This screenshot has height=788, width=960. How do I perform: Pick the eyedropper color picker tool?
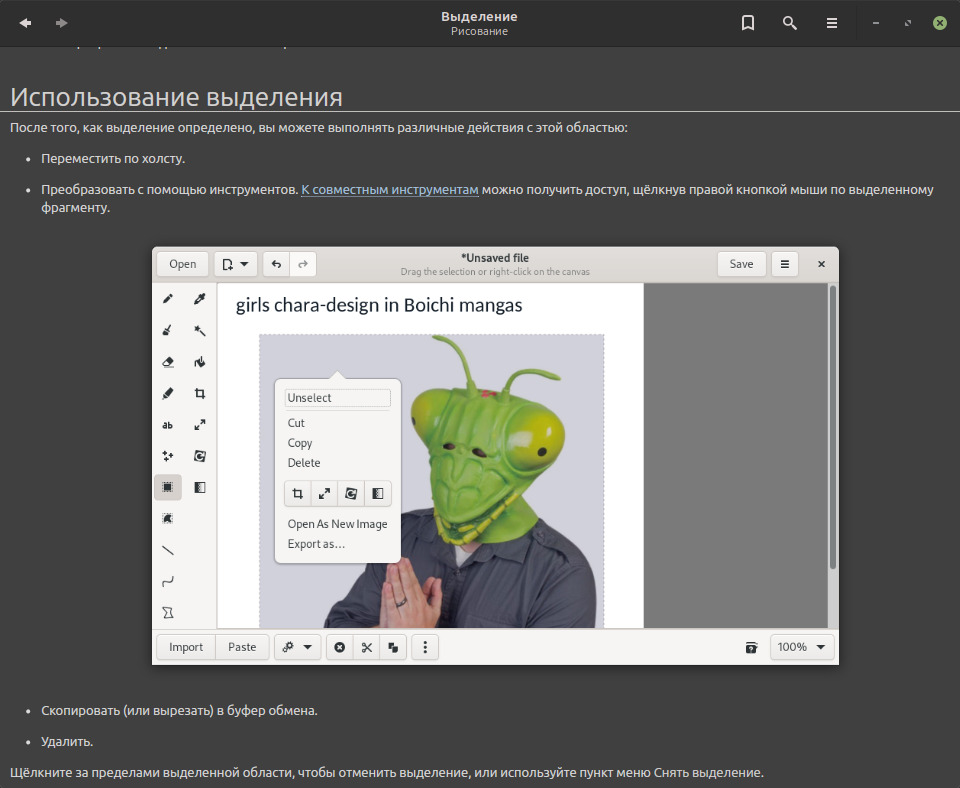[200, 299]
